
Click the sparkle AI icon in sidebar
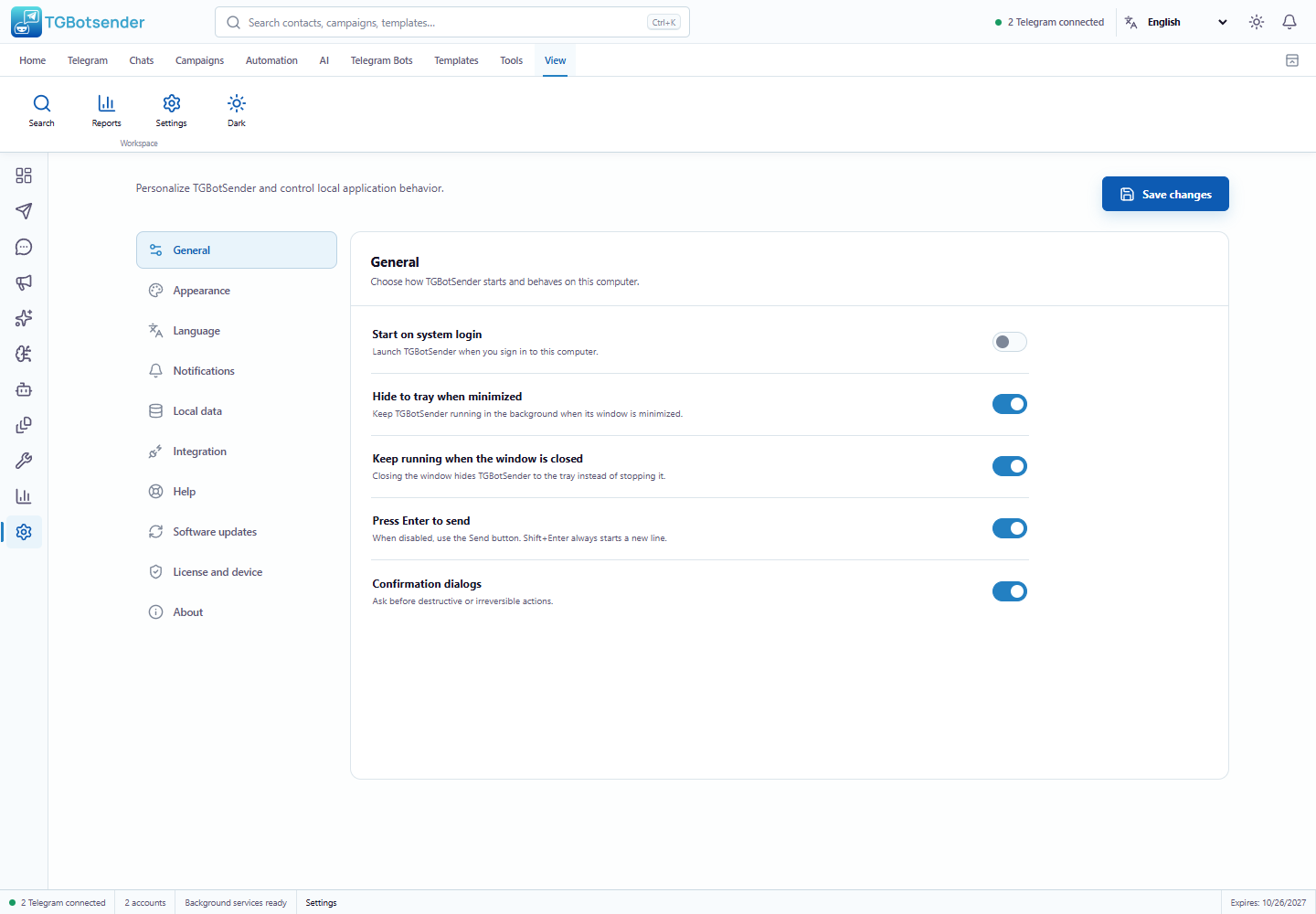[24, 318]
